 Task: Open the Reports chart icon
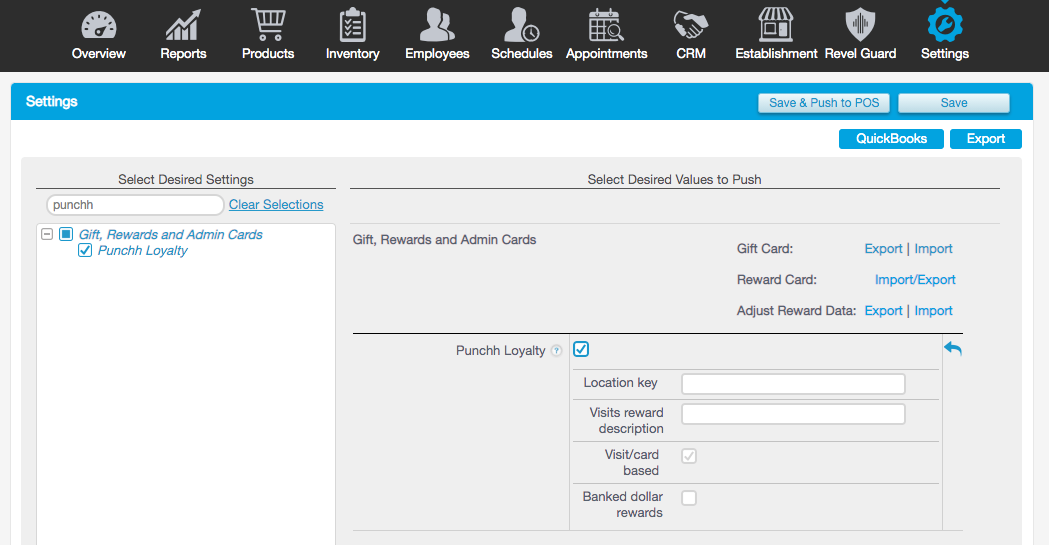coord(184,25)
